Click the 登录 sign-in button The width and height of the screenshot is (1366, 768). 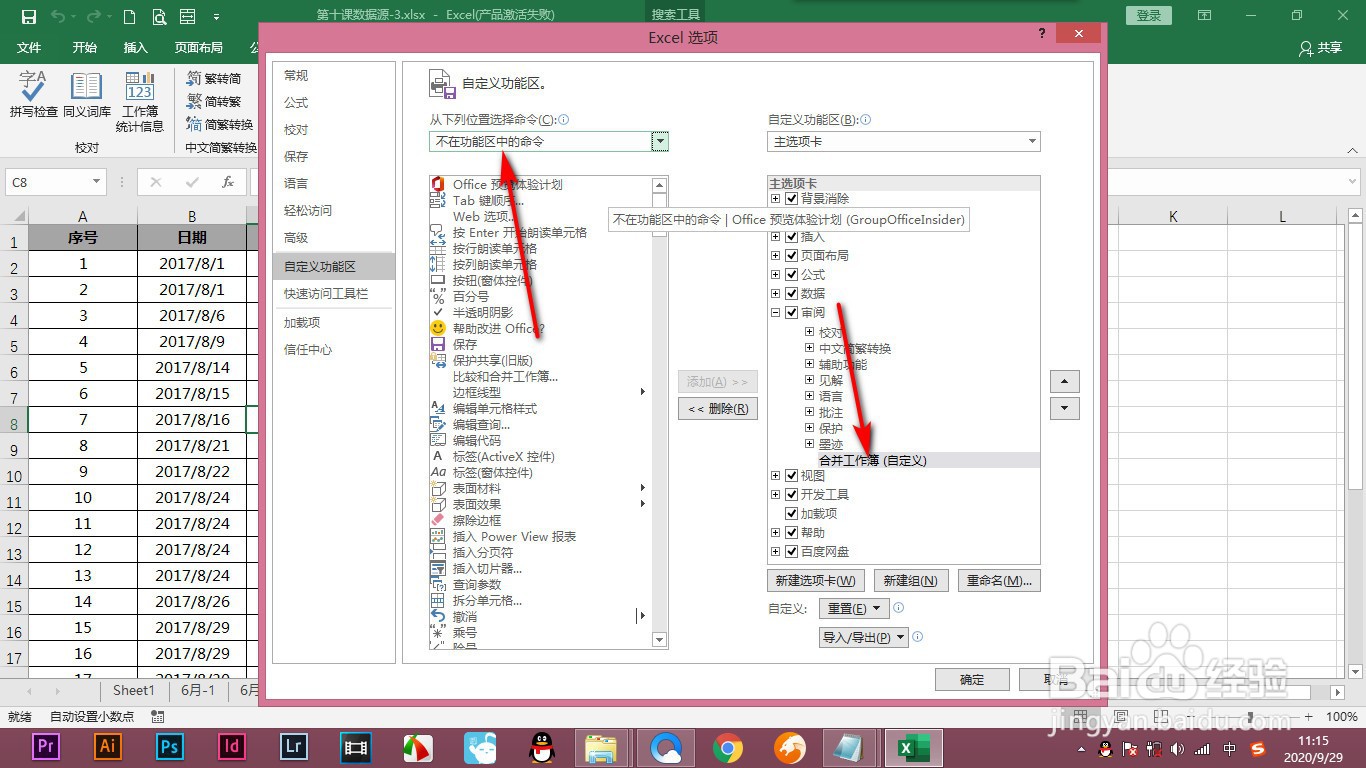[1148, 15]
